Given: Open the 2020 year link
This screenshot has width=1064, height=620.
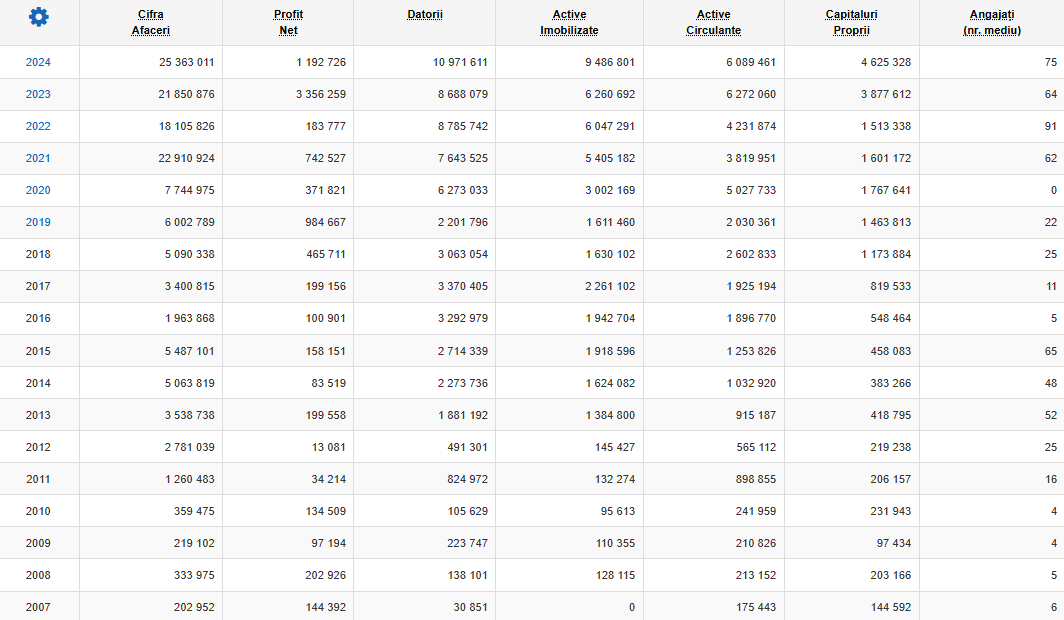Looking at the screenshot, I should click(x=38, y=190).
